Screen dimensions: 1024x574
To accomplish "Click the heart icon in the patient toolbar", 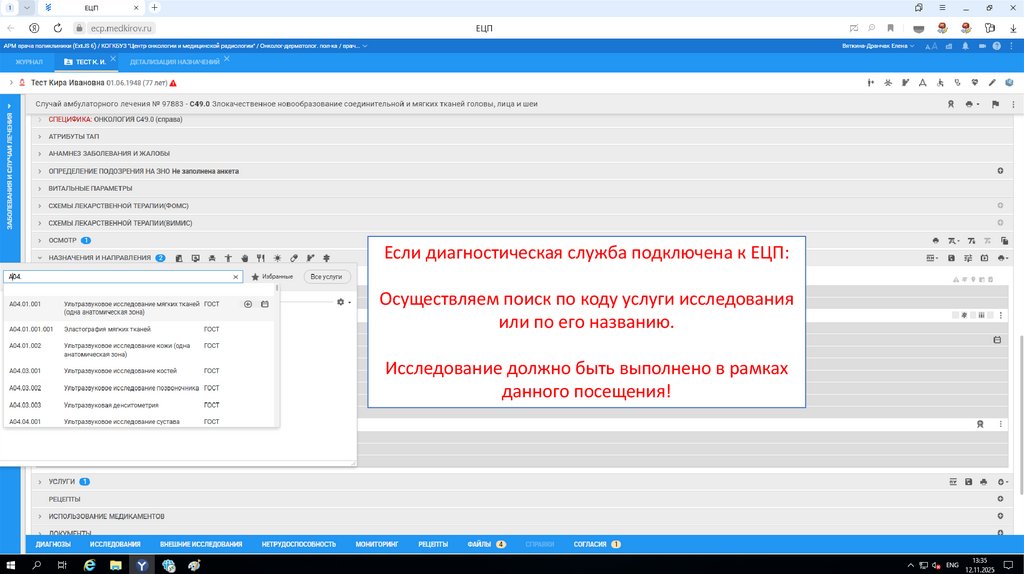I will [x=974, y=83].
